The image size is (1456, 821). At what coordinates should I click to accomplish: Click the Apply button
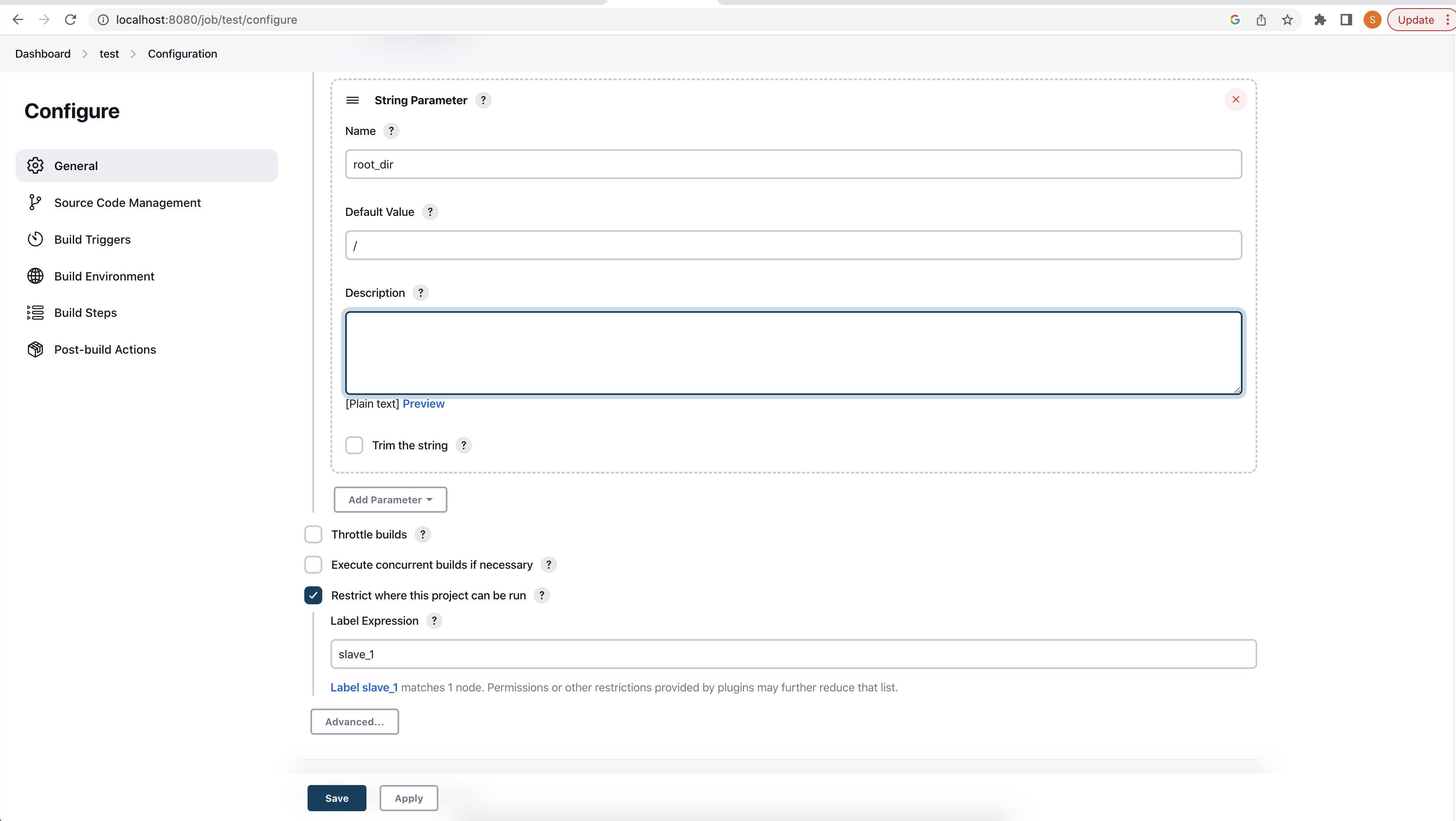pos(408,798)
